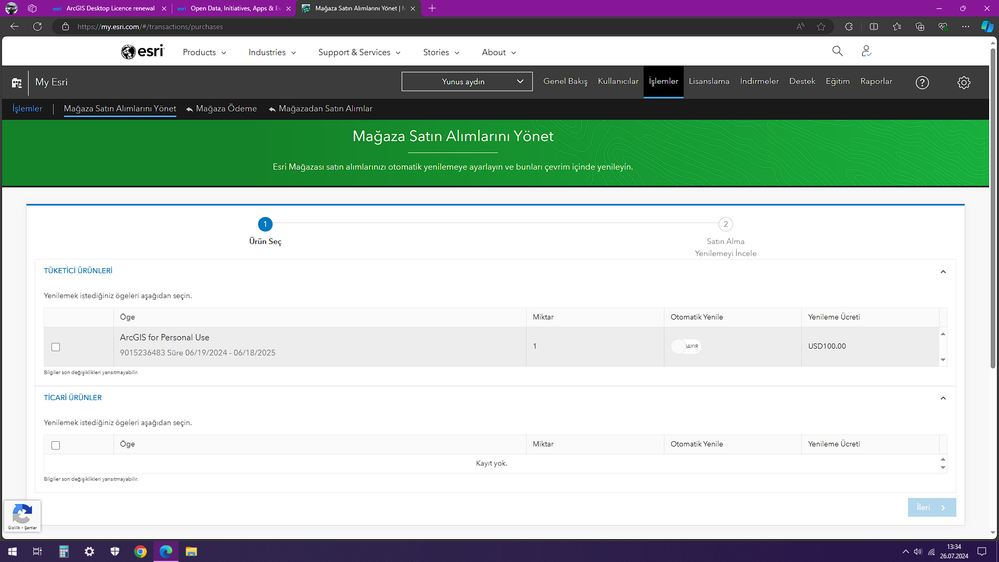Open Windows Security from taskbar
The width and height of the screenshot is (999, 562).
115,551
